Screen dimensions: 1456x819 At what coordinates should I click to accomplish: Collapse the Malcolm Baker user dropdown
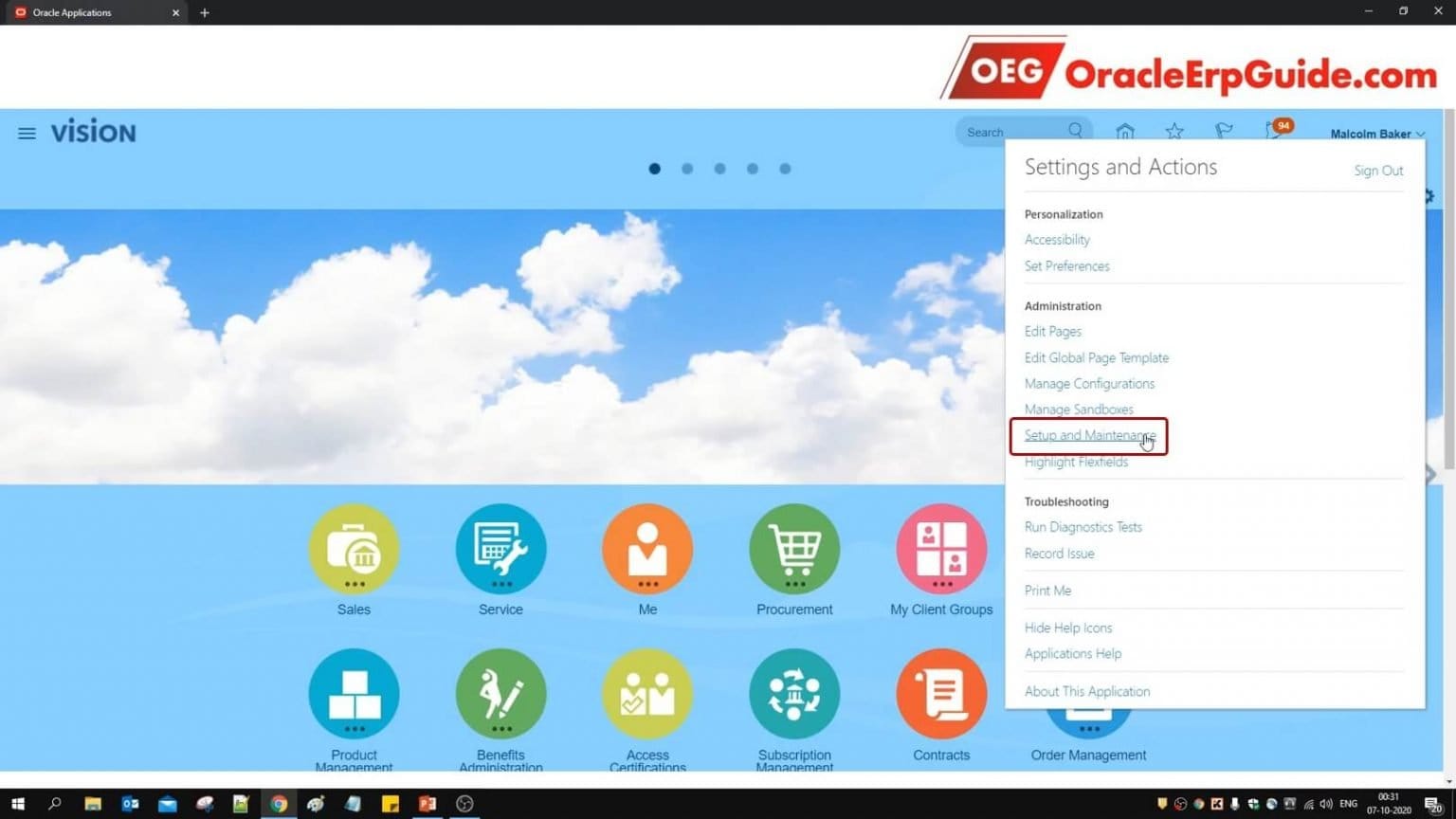(x=1376, y=134)
